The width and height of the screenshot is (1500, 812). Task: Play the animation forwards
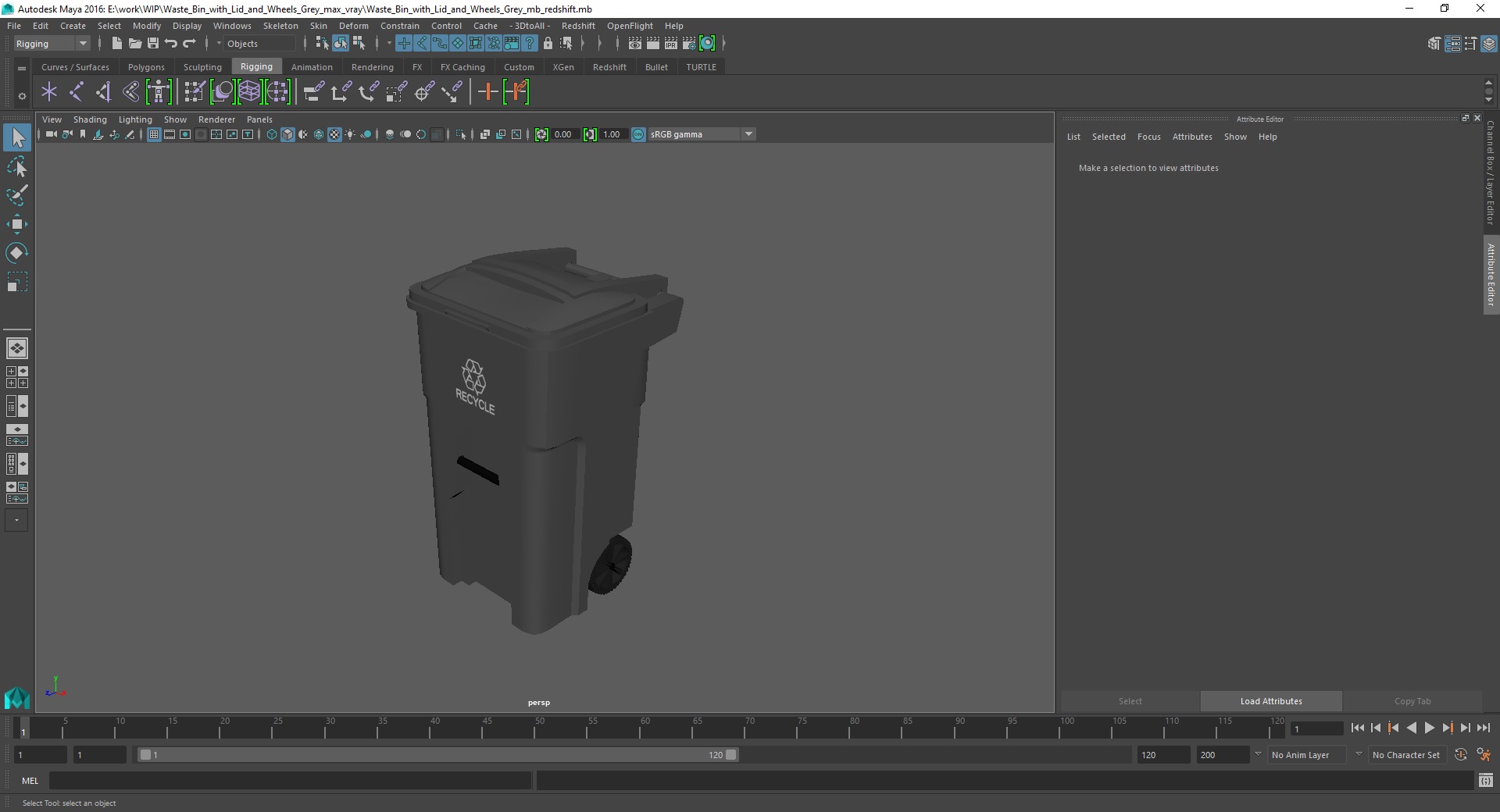tap(1429, 728)
